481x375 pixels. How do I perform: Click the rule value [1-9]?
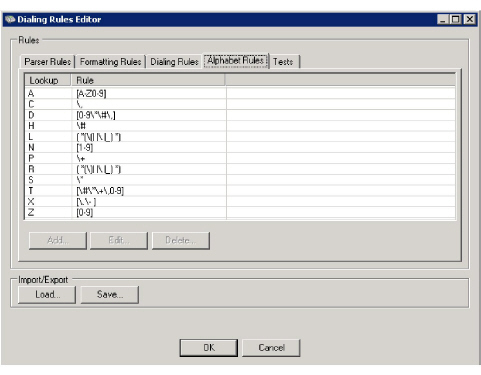(85, 148)
